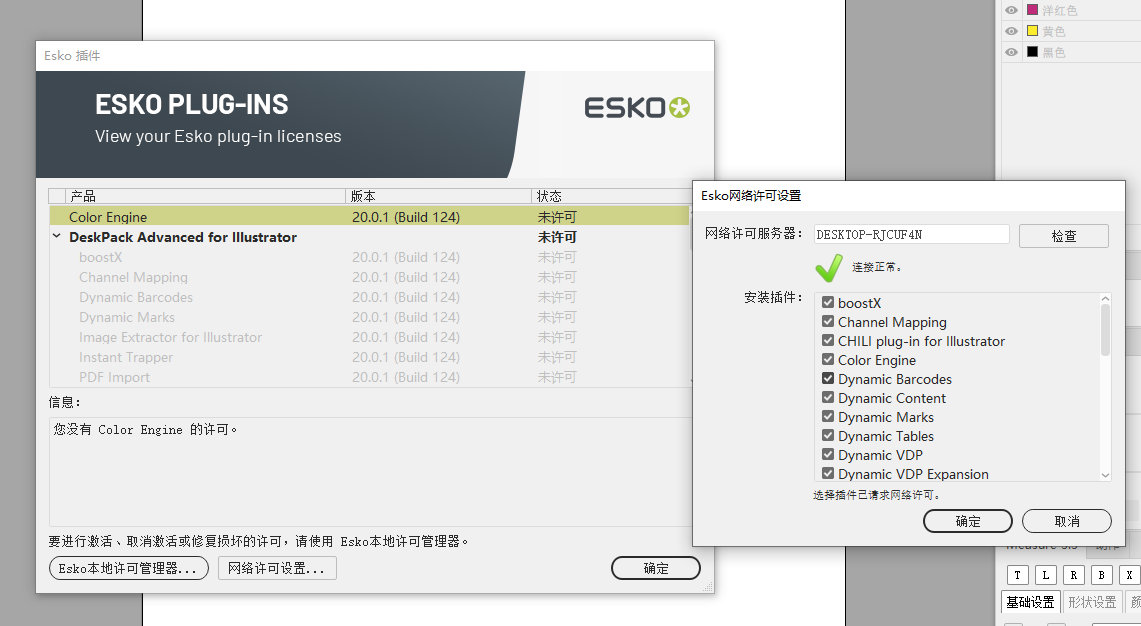The height and width of the screenshot is (626, 1141).
Task: Select the boostX row in the product list
Action: pyautogui.click(x=369, y=257)
